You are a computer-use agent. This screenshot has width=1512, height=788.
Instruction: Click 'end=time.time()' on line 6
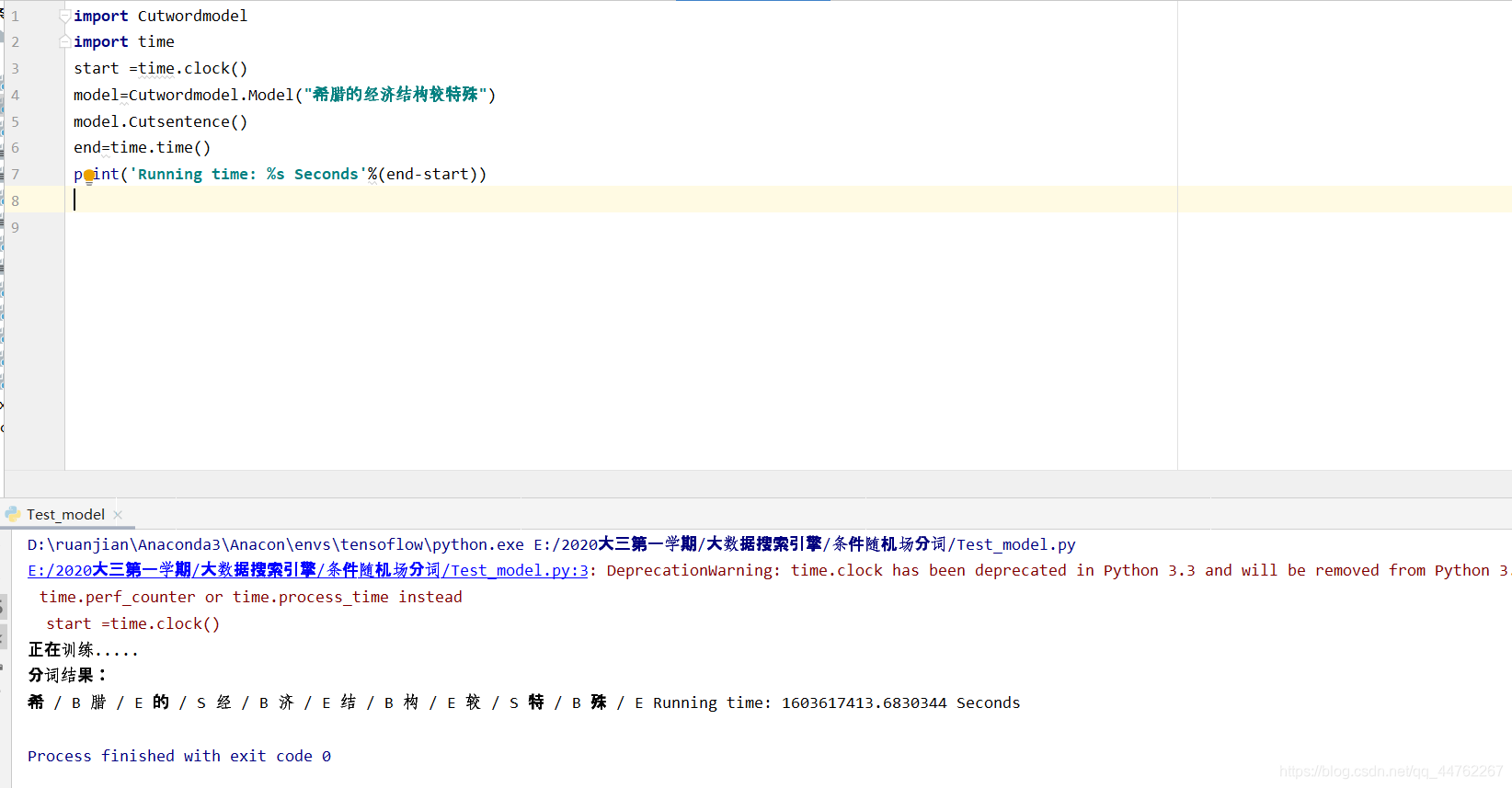[x=142, y=147]
